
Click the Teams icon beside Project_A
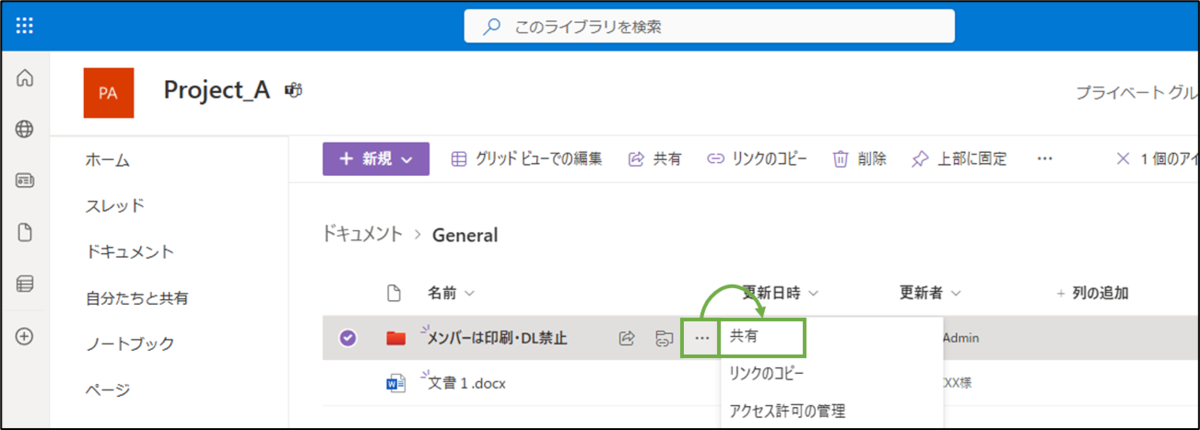click(x=294, y=90)
